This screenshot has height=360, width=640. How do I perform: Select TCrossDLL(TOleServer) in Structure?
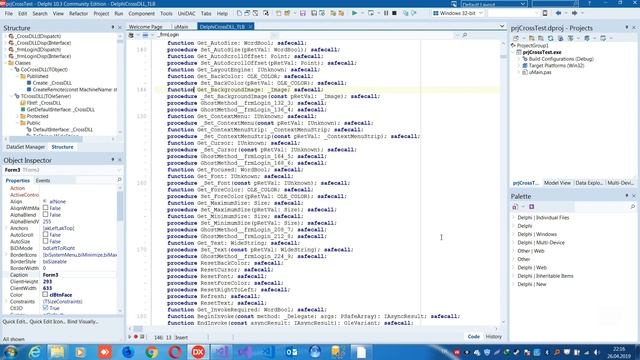(46, 96)
